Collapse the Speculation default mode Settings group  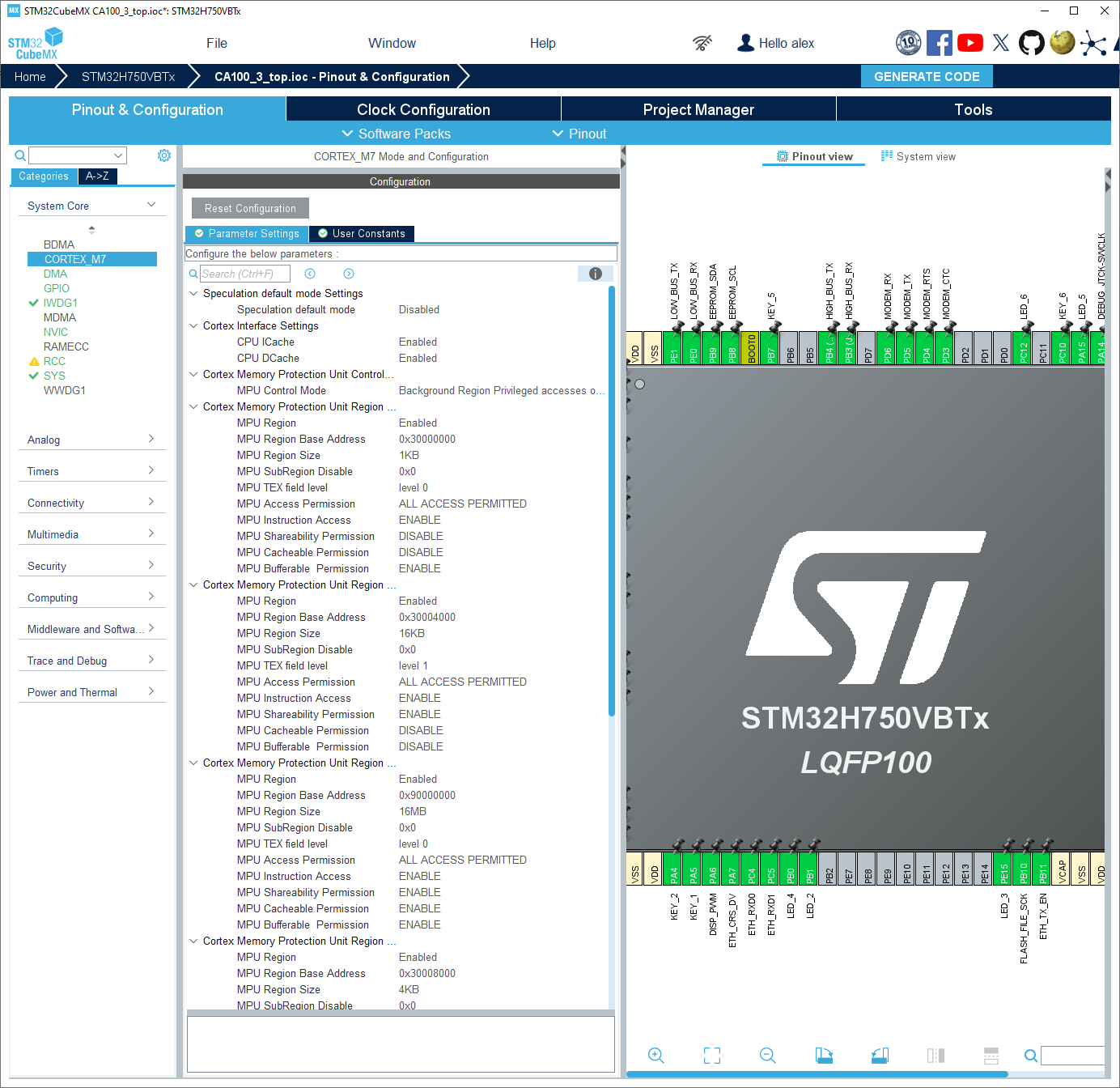tap(193, 293)
